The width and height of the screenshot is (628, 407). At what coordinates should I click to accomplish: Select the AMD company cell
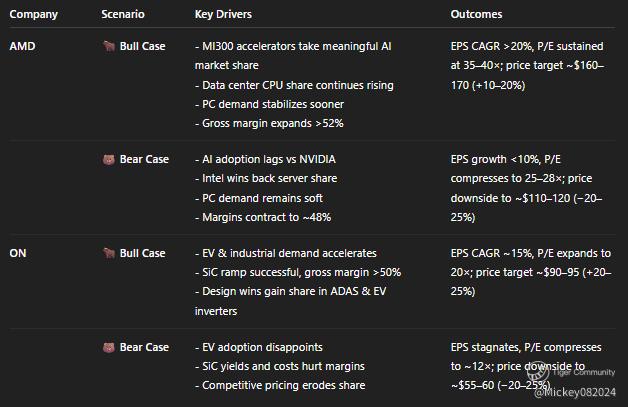point(22,46)
